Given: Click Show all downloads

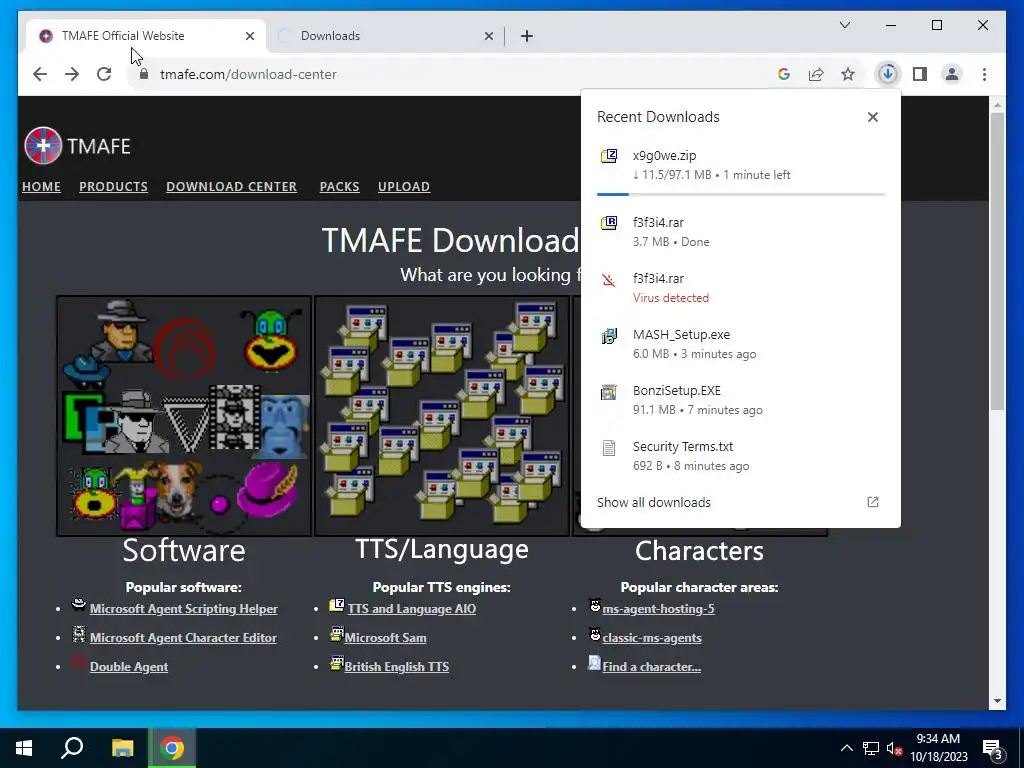Looking at the screenshot, I should pos(654,502).
